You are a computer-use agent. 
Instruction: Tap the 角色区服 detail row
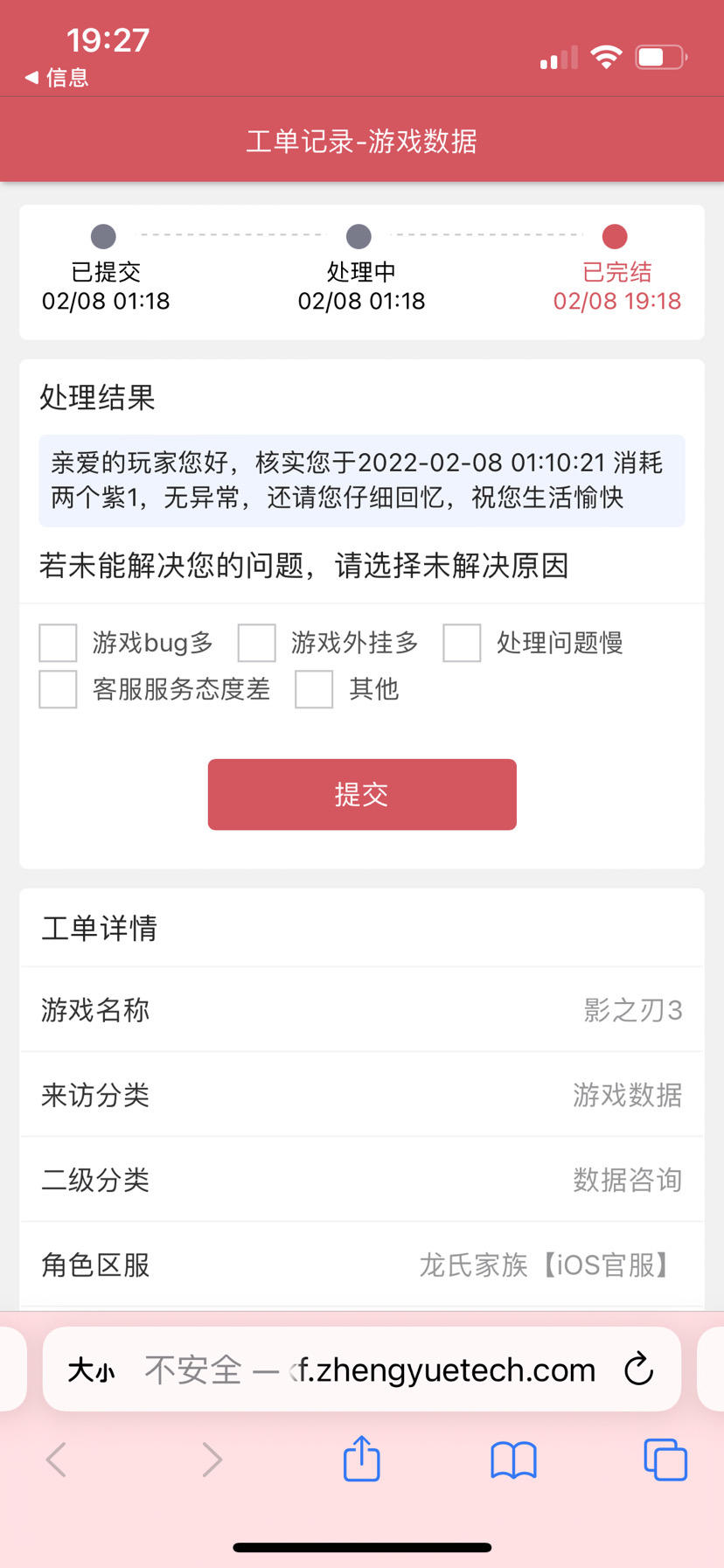[x=362, y=1265]
